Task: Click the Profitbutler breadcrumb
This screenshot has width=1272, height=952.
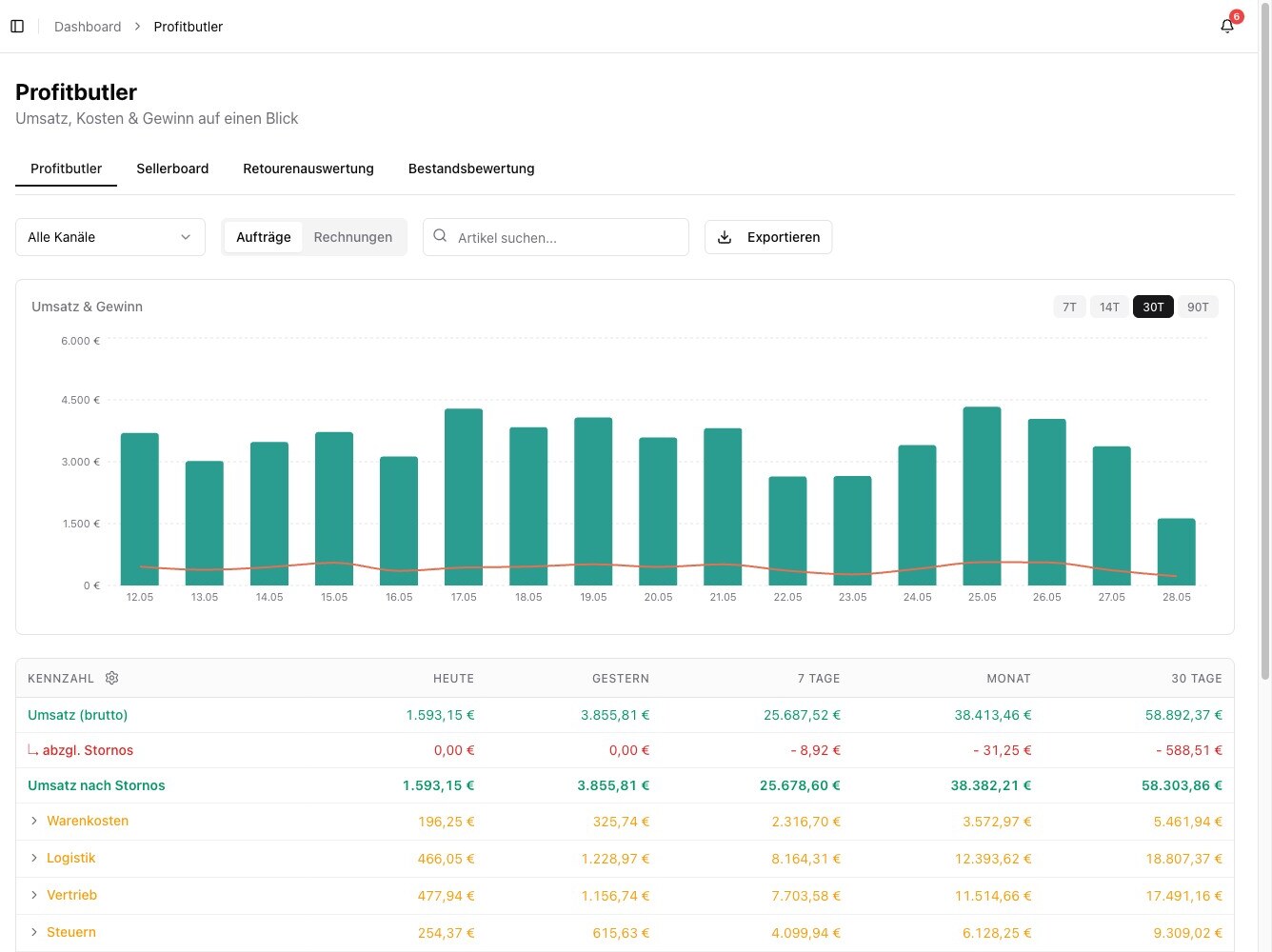Action: (189, 27)
